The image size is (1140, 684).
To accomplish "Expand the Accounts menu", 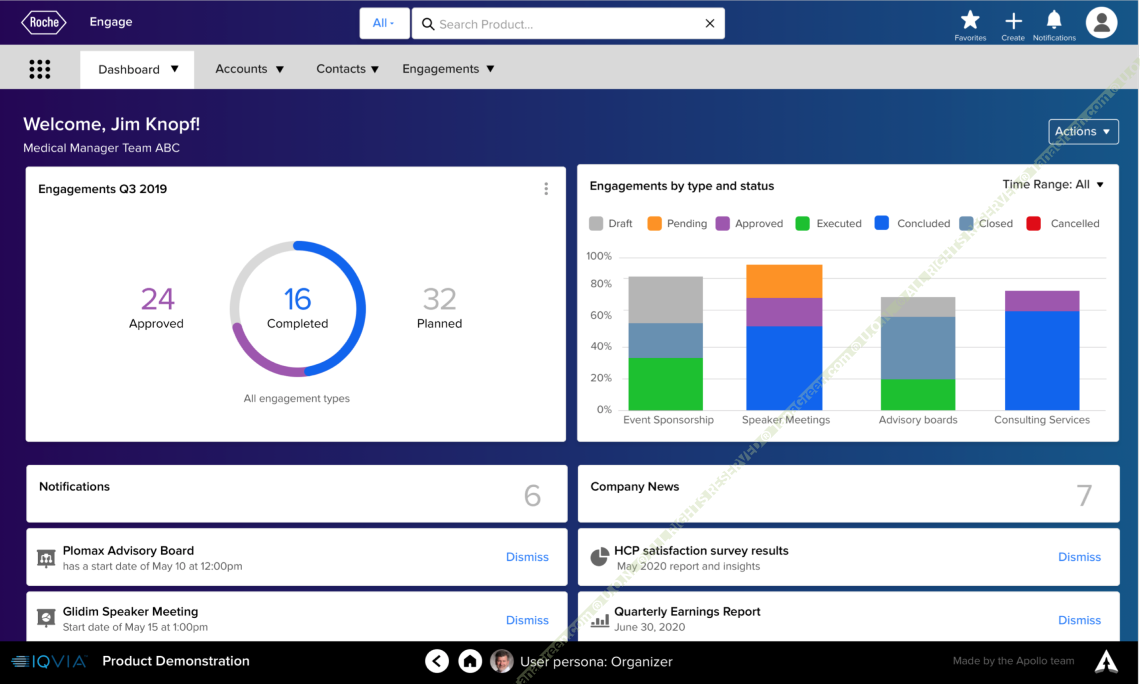I will (249, 69).
